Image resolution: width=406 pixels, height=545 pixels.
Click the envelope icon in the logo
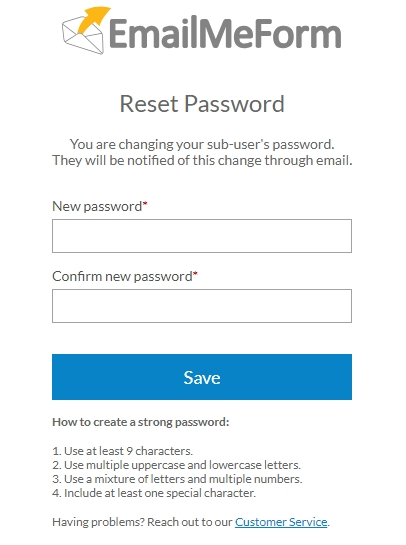tap(83, 37)
